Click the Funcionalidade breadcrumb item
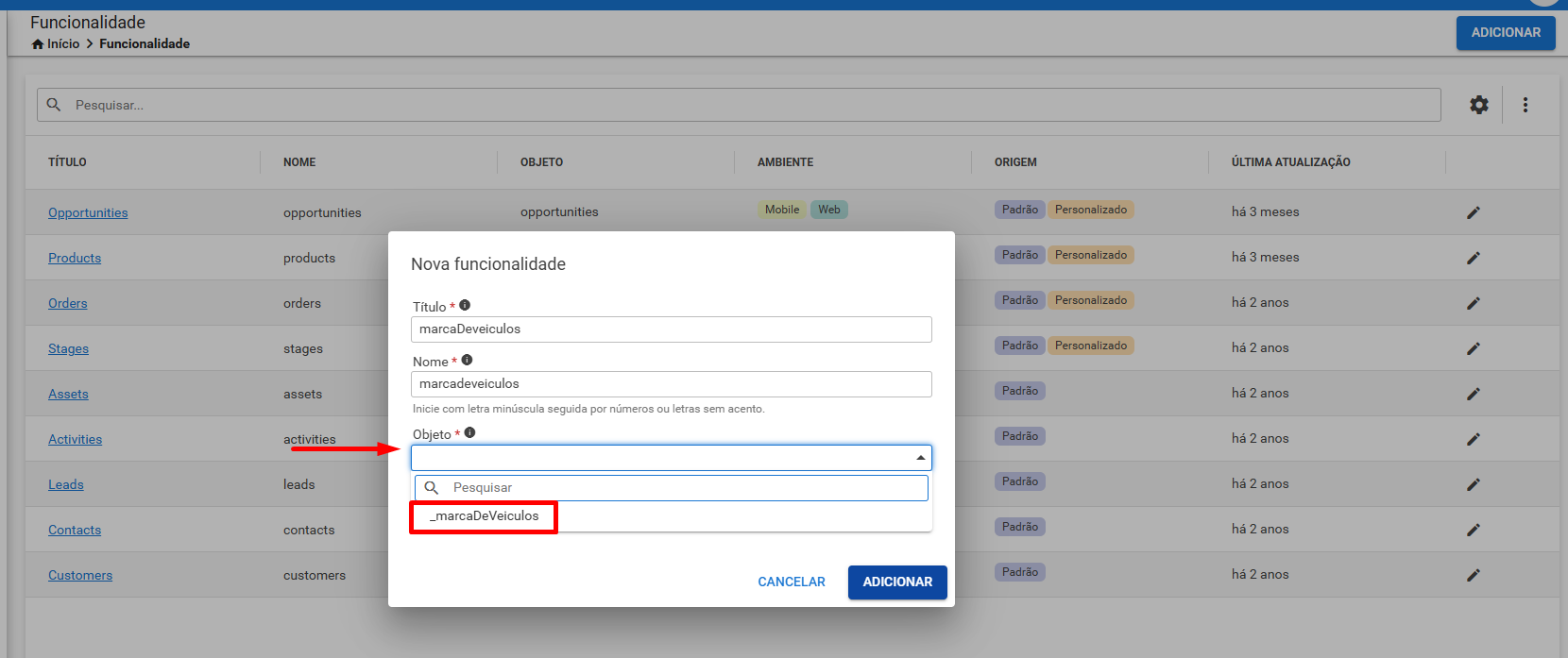This screenshot has width=1568, height=658. (145, 43)
